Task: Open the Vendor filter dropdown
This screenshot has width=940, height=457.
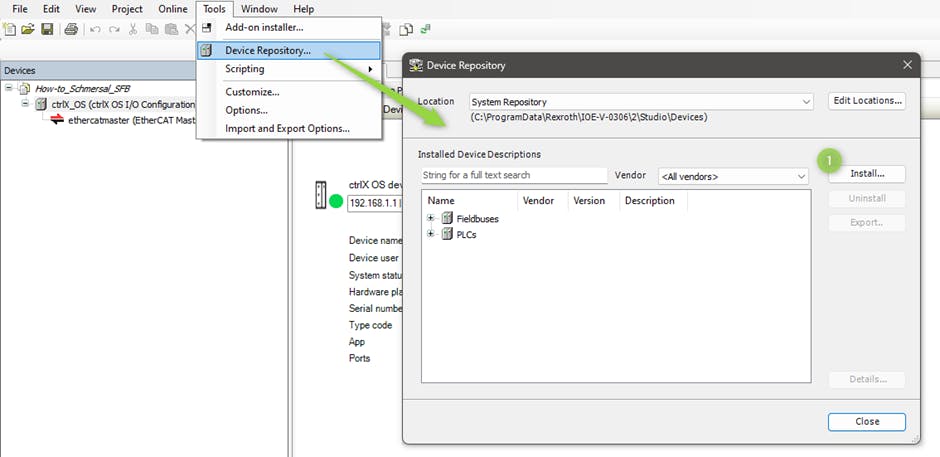Action: click(801, 176)
